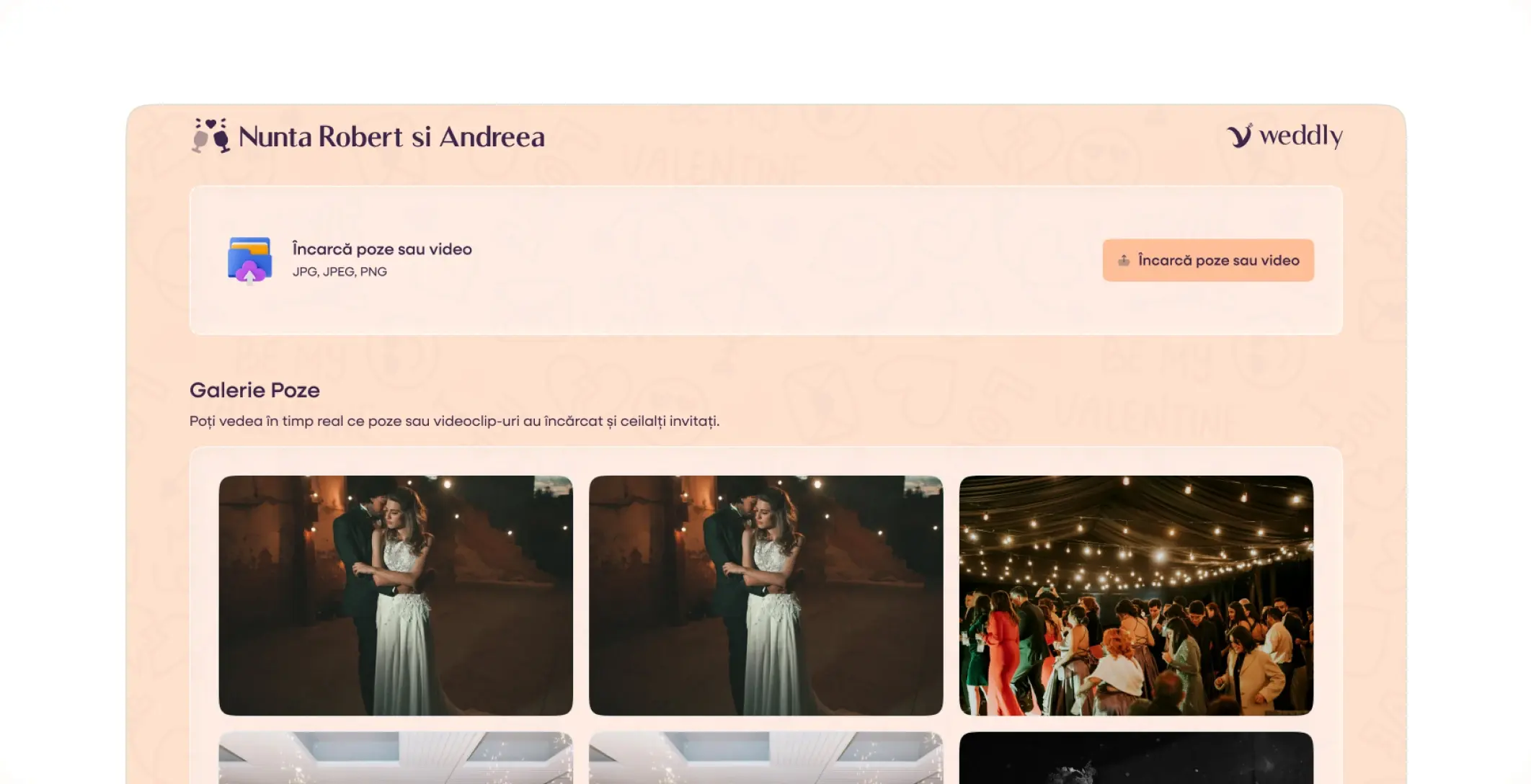
Task: Open the dance party string lights photo
Action: coord(1136,595)
